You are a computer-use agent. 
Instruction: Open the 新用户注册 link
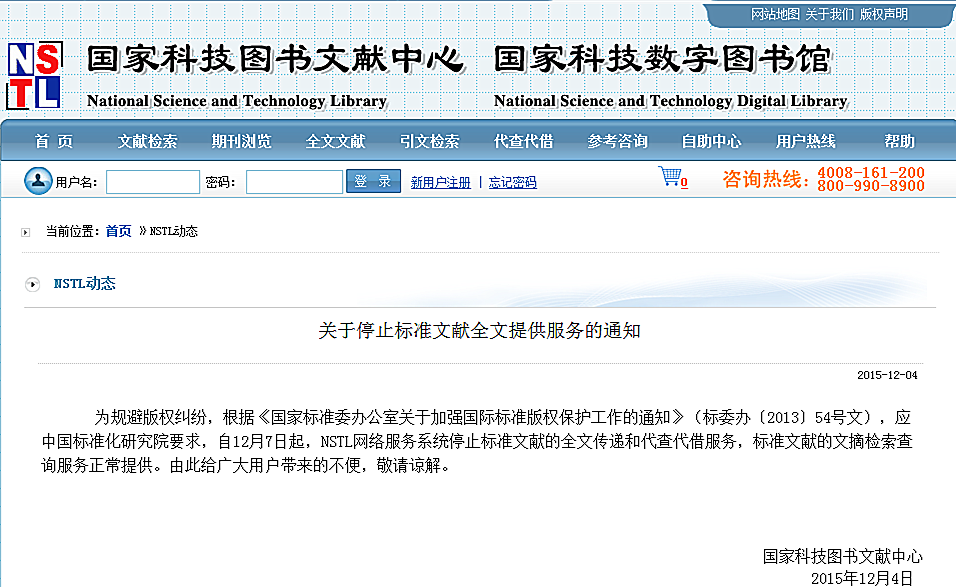440,182
